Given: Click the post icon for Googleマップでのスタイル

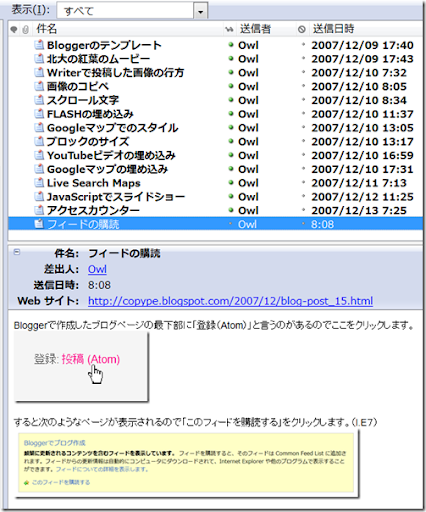Looking at the screenshot, I should click(39, 128).
